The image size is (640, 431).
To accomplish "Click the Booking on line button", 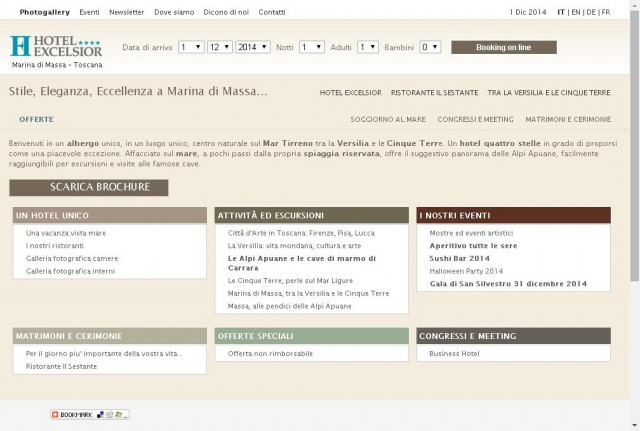I will 504,47.
